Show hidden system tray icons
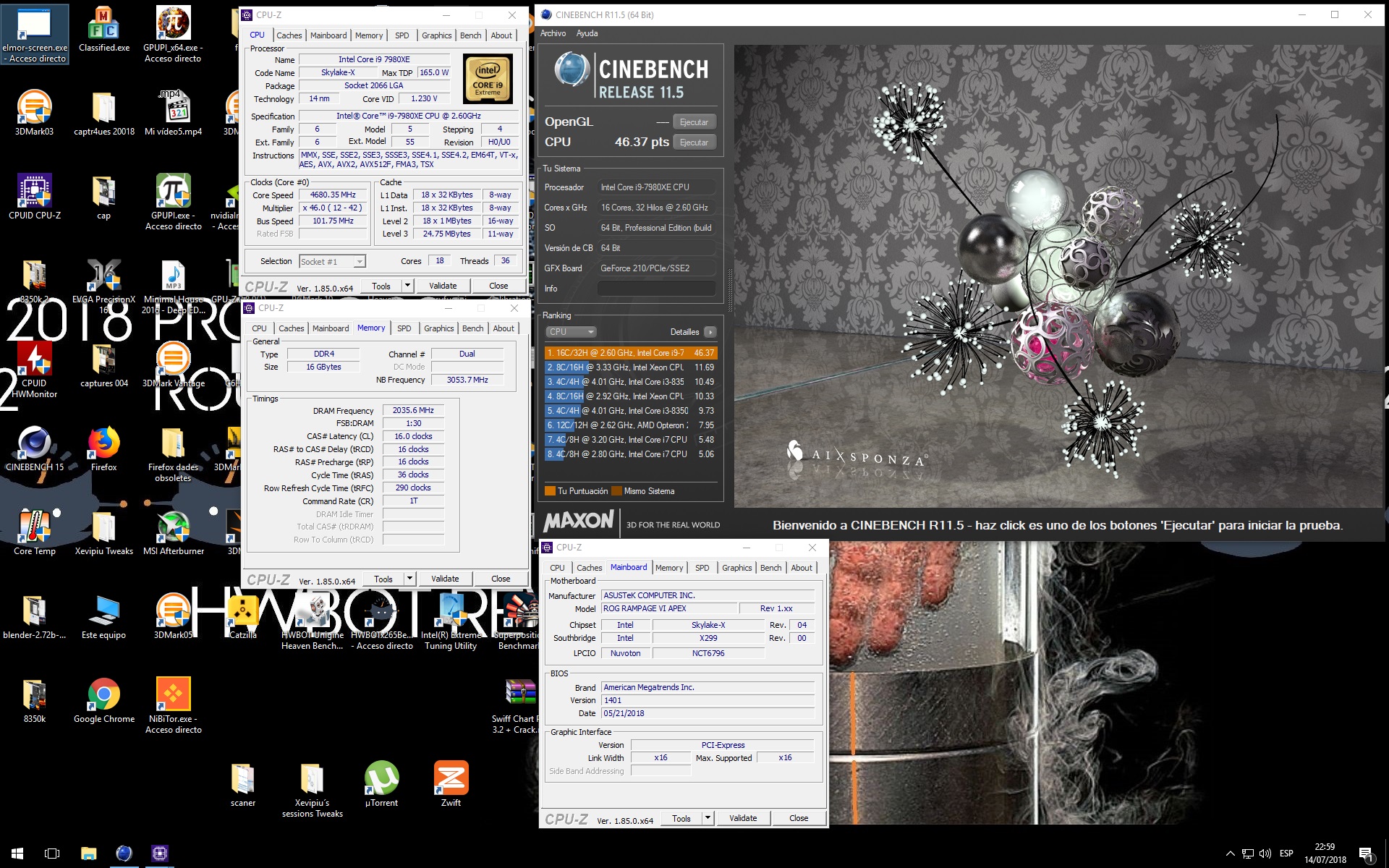Screen dimensions: 1389x868 (1230, 854)
